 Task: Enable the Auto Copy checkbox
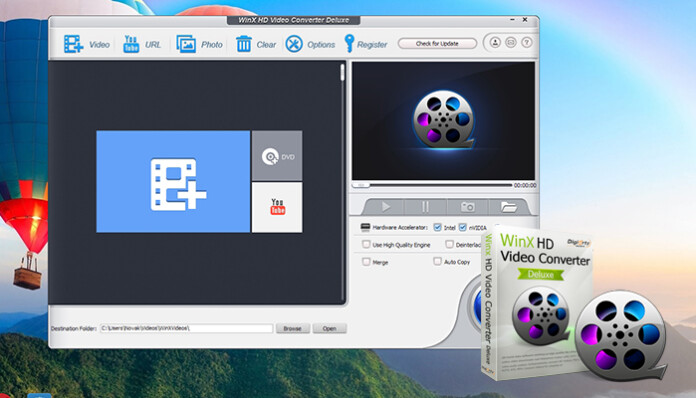pyautogui.click(x=438, y=261)
